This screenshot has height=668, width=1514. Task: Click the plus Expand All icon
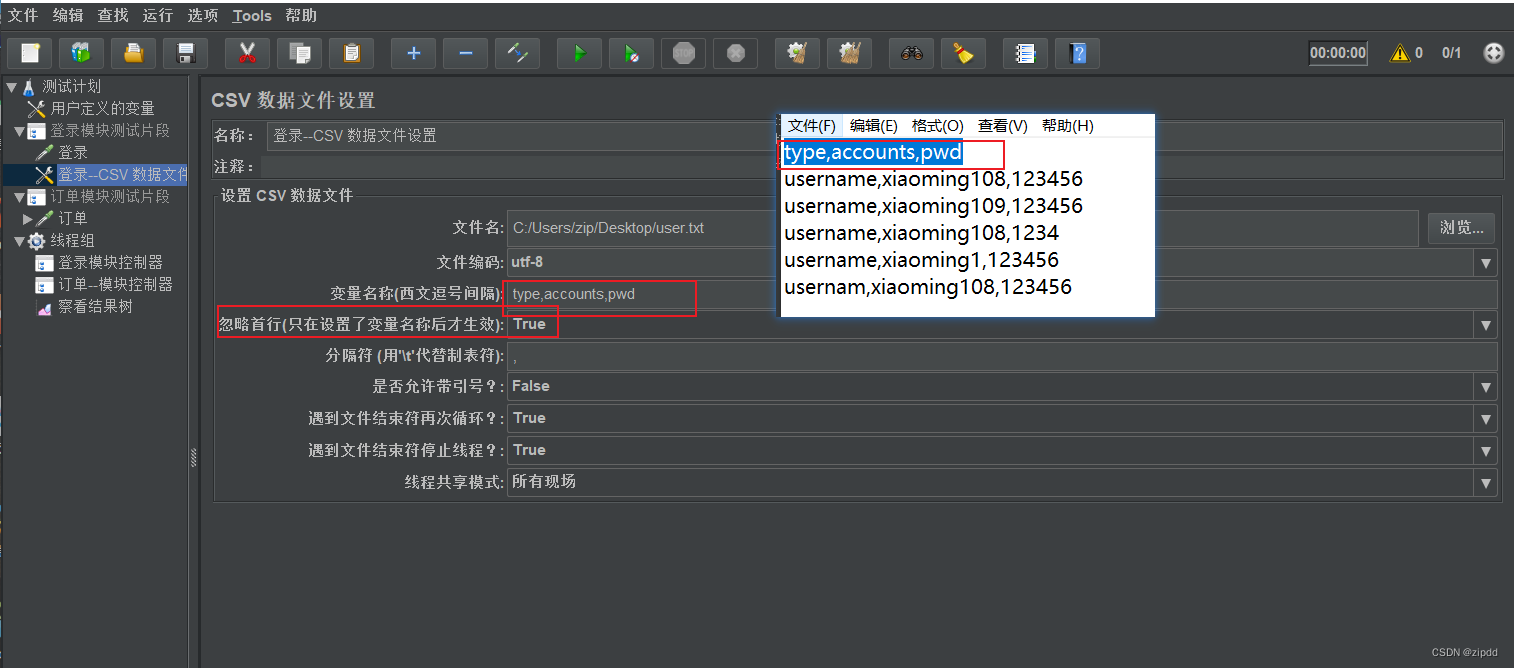[x=413, y=53]
